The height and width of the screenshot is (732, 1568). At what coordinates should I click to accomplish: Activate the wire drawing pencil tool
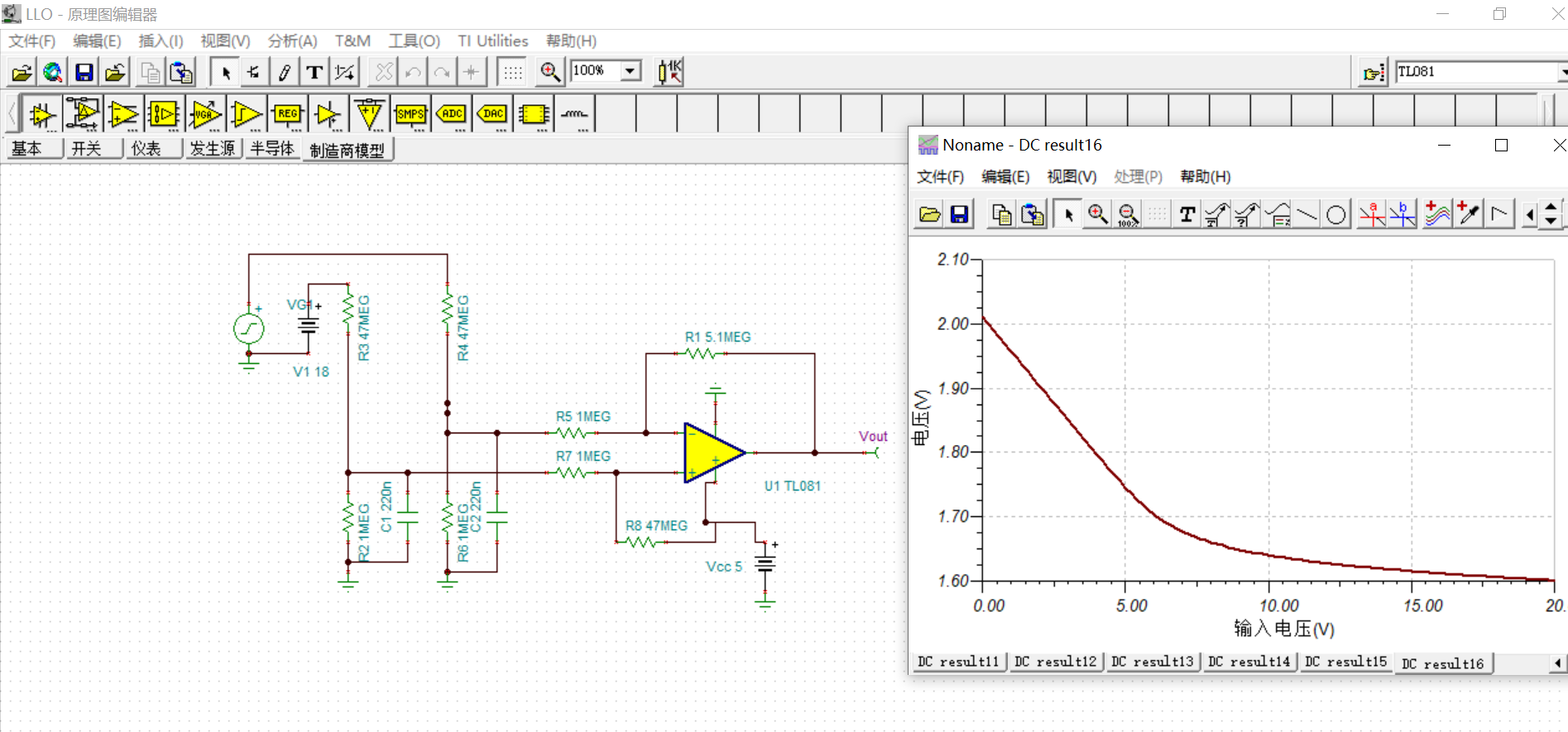[x=284, y=73]
